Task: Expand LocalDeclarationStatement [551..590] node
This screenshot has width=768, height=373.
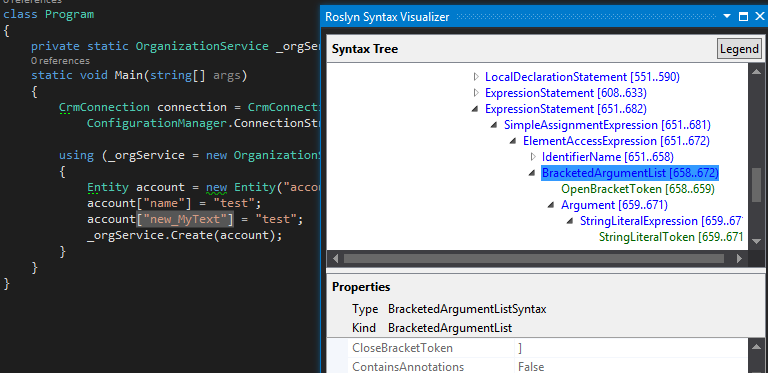Action: click(476, 77)
